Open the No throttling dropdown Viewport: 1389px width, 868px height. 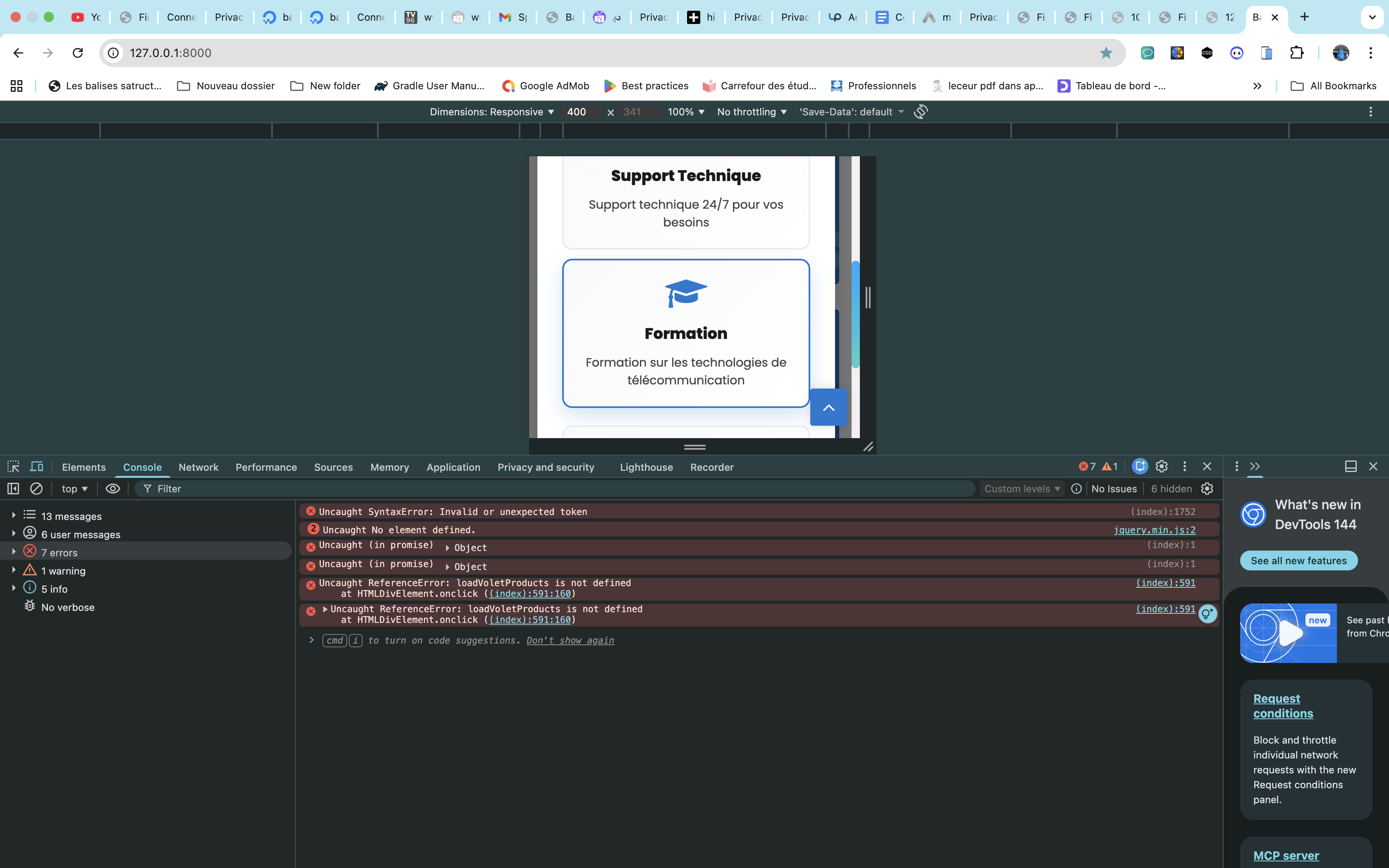[752, 112]
